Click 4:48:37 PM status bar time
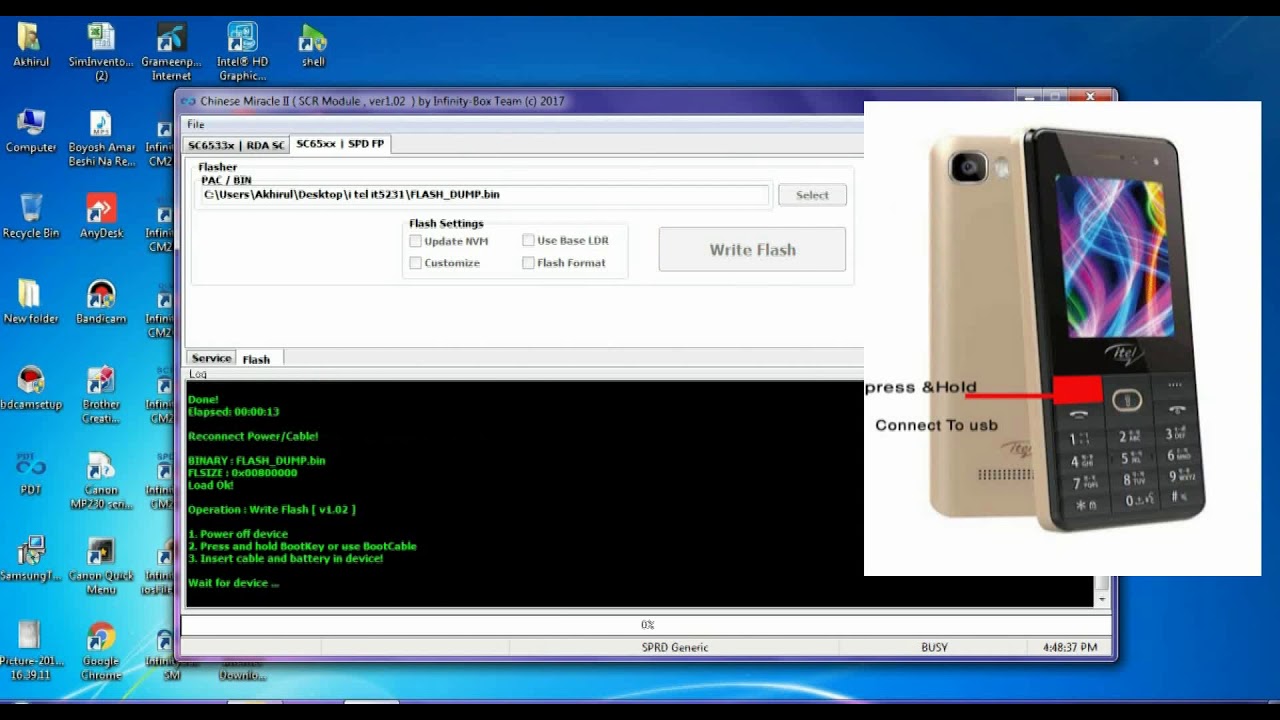Viewport: 1280px width, 720px height. coord(1070,647)
